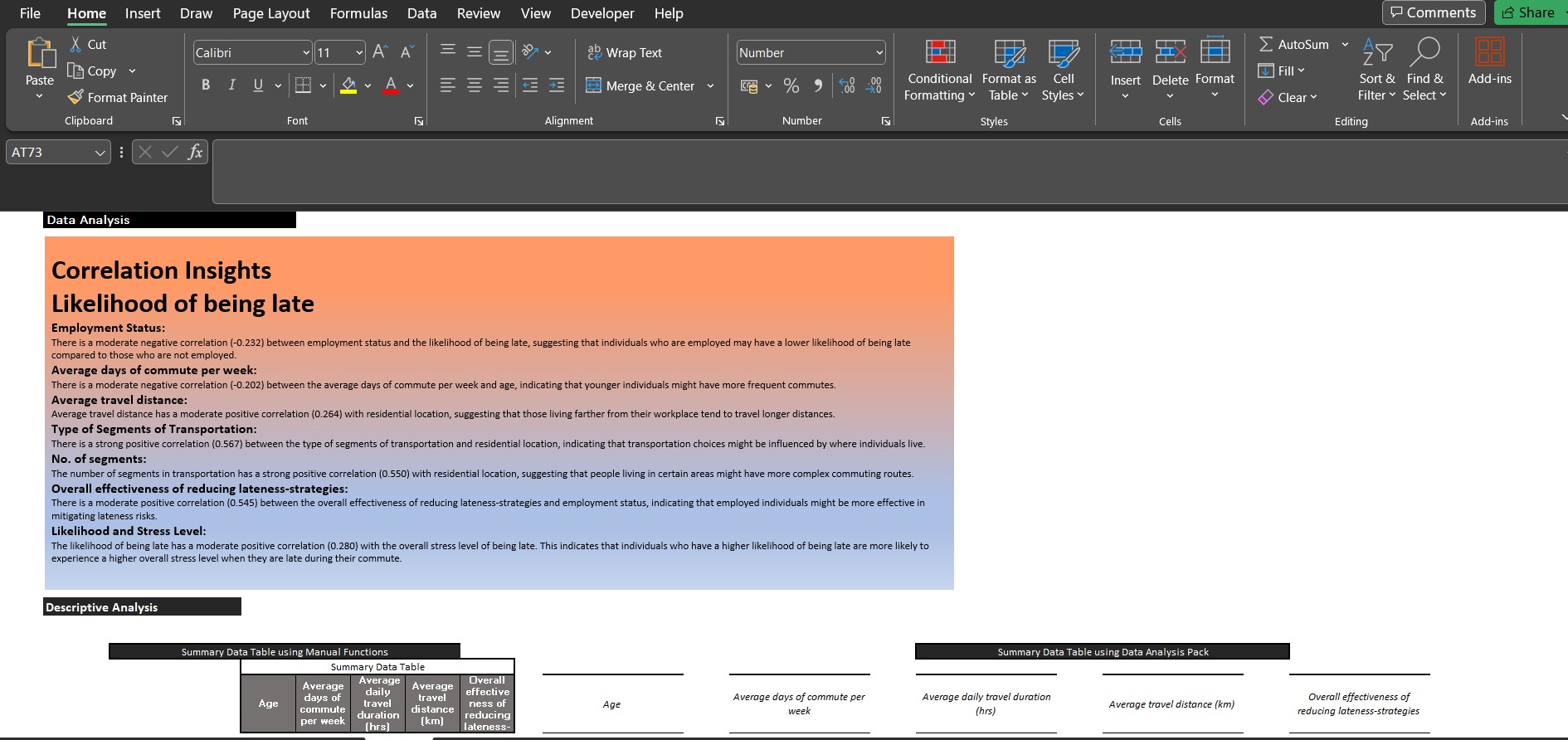The height and width of the screenshot is (740, 1568).
Task: Click the Format as Table icon
Action: [x=1009, y=54]
